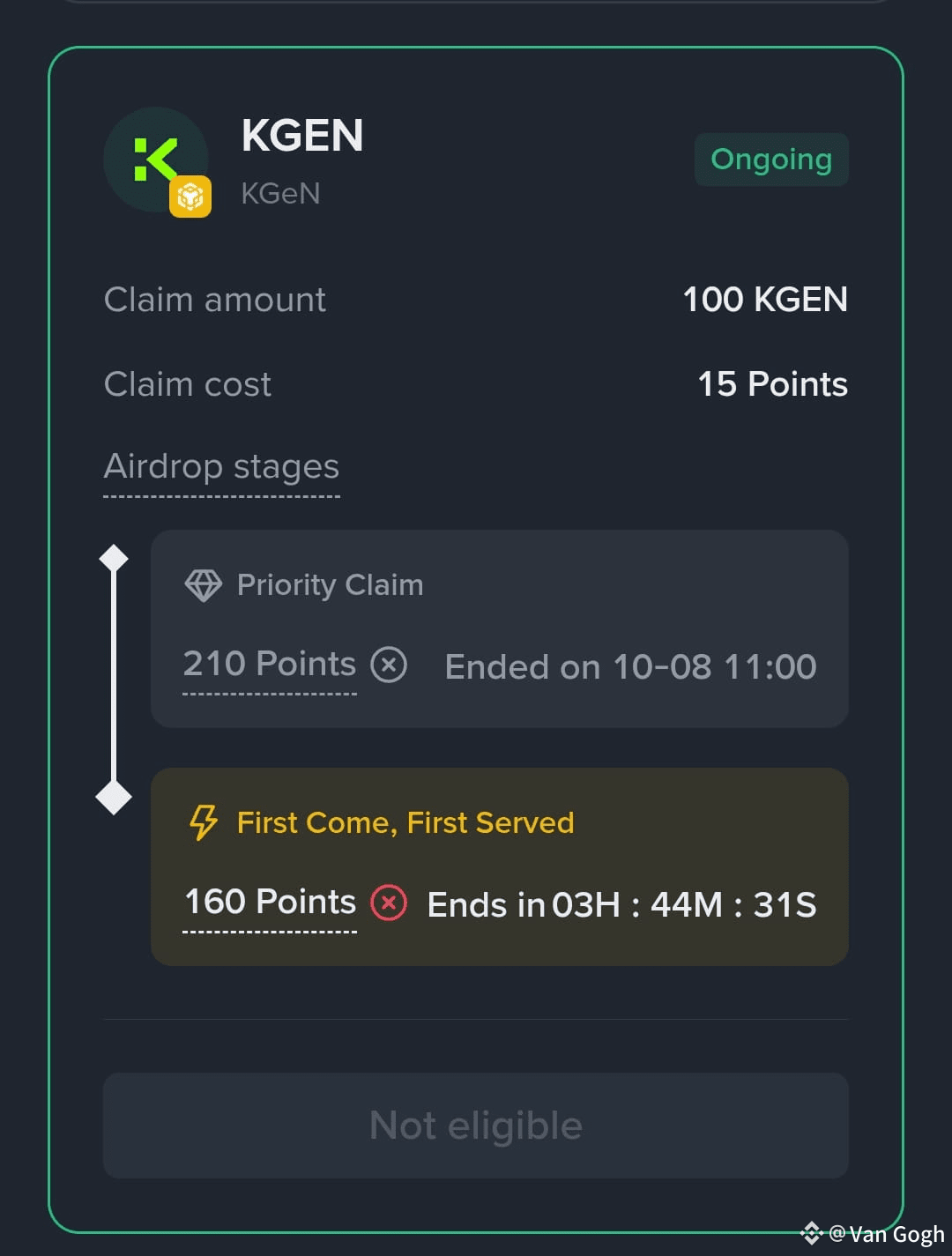The width and height of the screenshot is (952, 1256).
Task: Click the yellow BNB chain badge
Action: coord(190,197)
